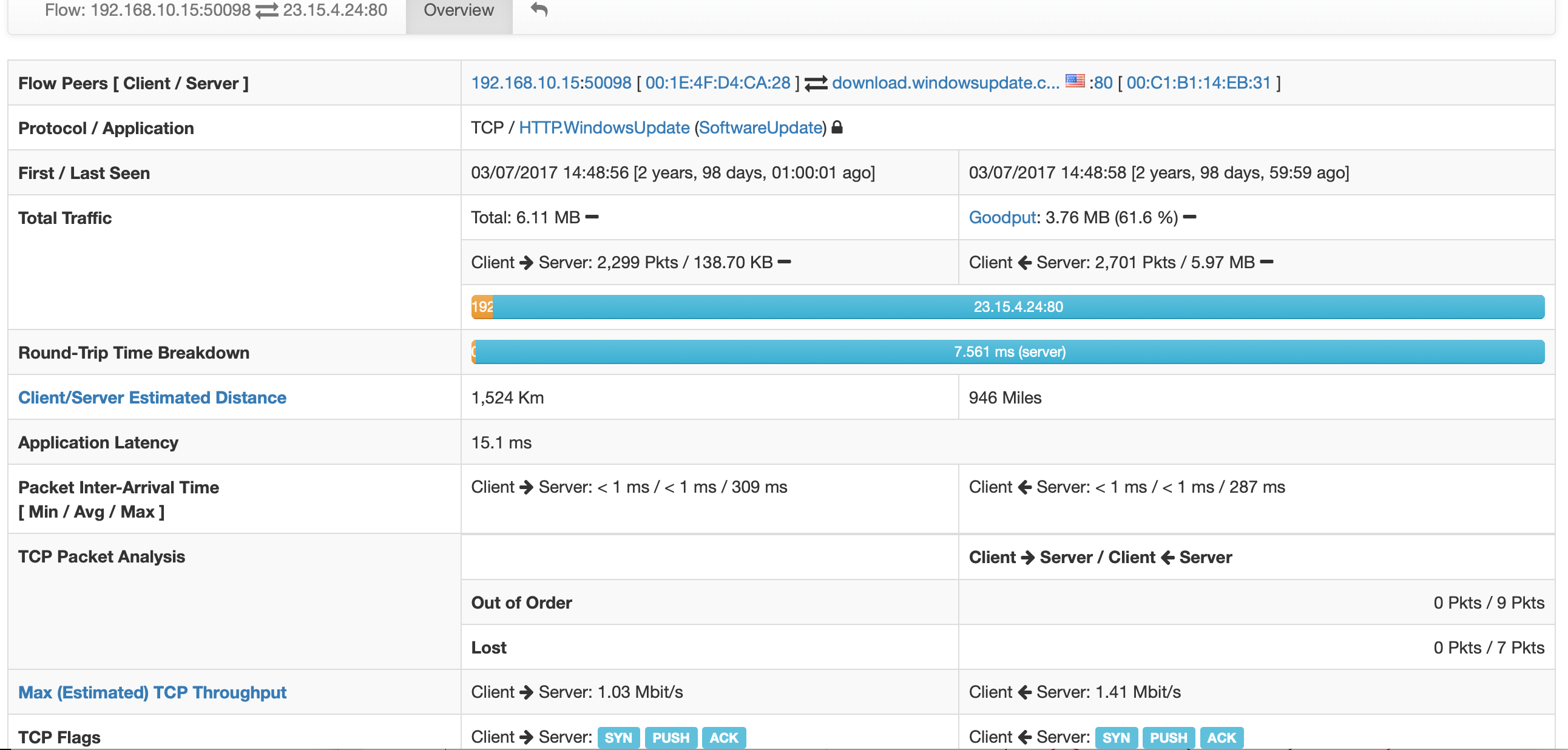Click the back arrow beside the Overview tab
1568x750 pixels.
(x=538, y=10)
